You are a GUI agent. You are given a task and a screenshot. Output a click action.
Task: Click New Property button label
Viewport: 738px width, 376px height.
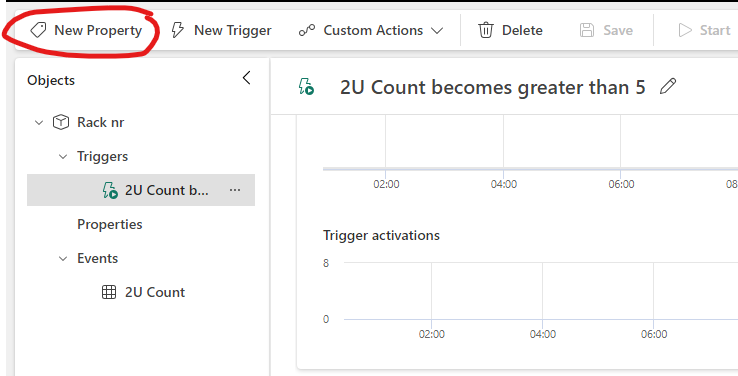[x=98, y=31]
